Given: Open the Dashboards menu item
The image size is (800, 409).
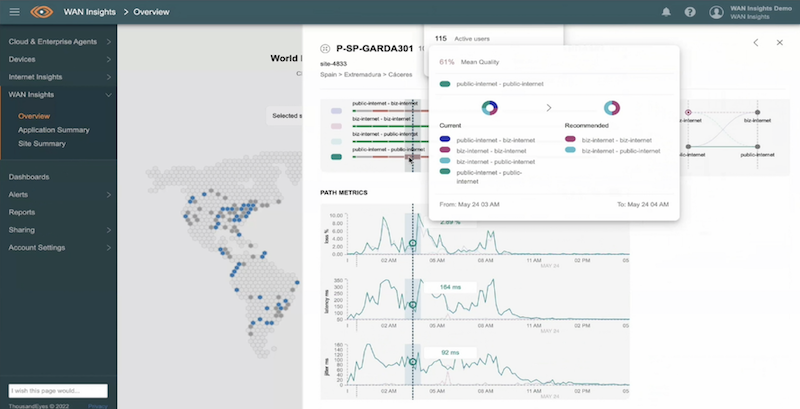Looking at the screenshot, I should [29, 177].
